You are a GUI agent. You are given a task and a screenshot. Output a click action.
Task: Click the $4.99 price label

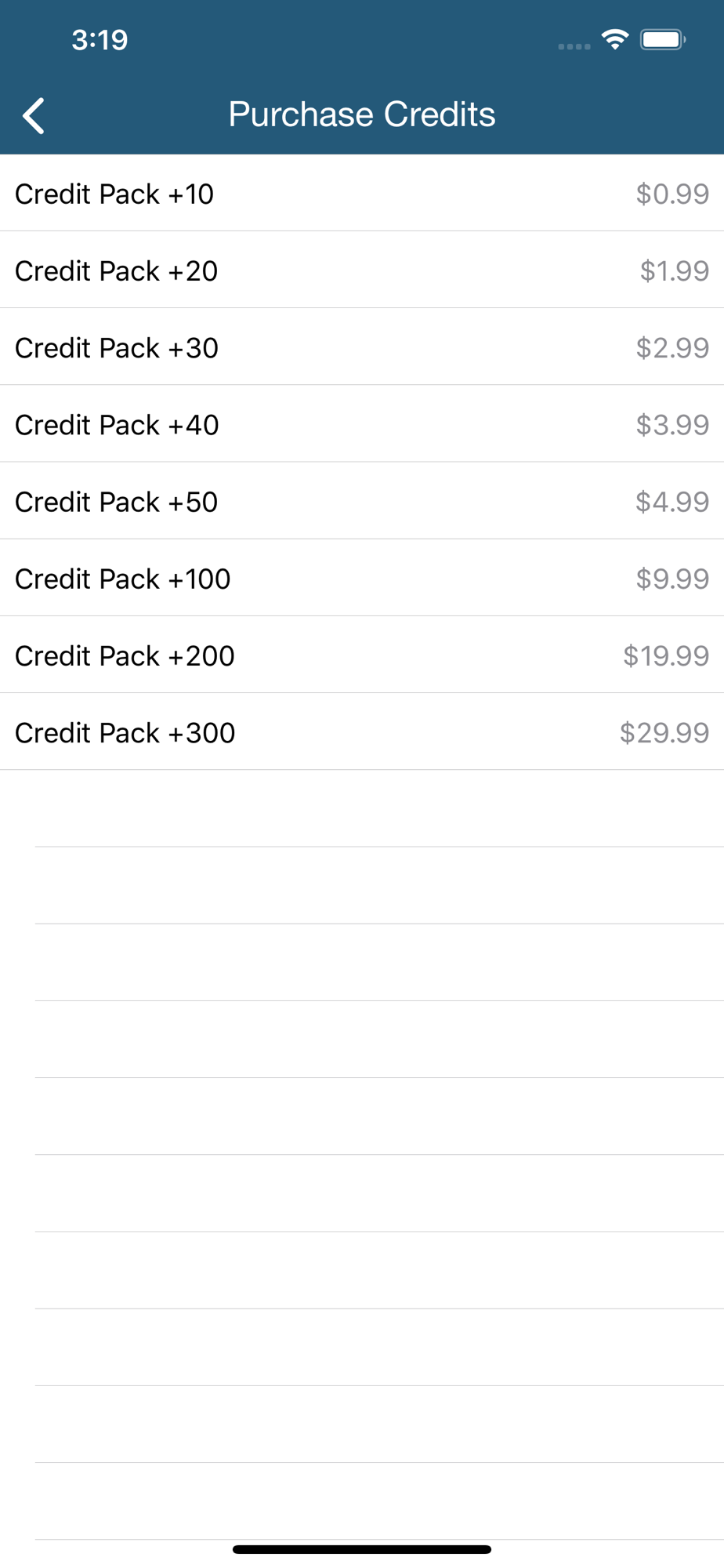coord(672,501)
